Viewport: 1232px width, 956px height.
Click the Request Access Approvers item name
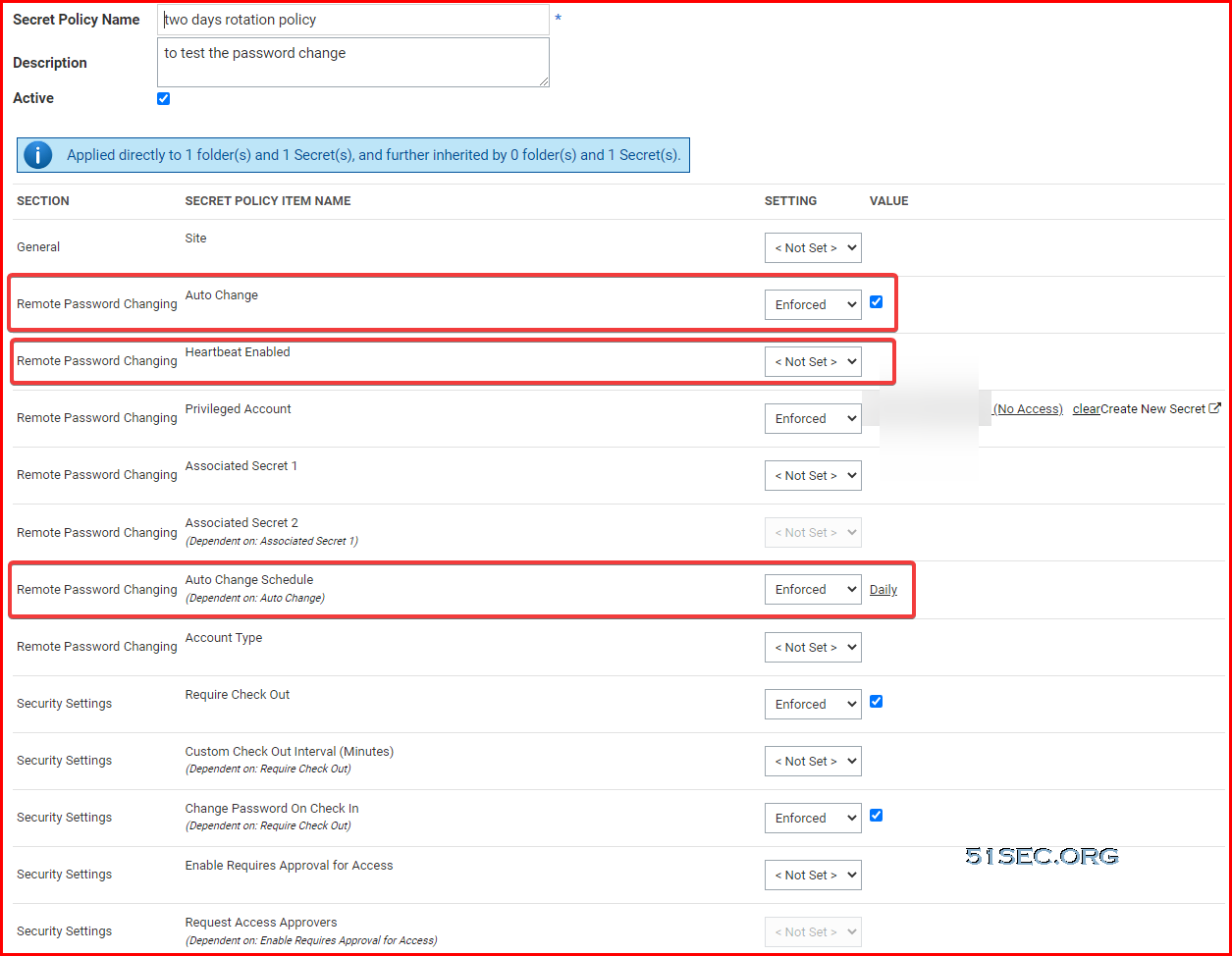pyautogui.click(x=261, y=923)
